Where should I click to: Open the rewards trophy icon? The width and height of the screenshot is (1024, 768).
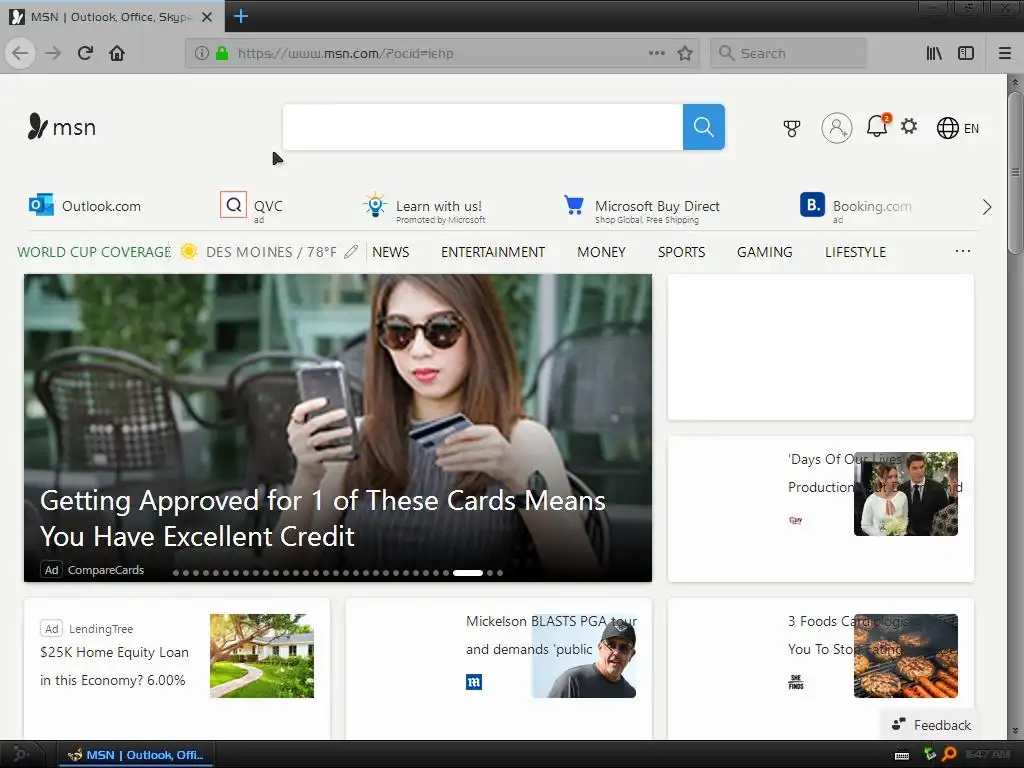click(x=792, y=128)
